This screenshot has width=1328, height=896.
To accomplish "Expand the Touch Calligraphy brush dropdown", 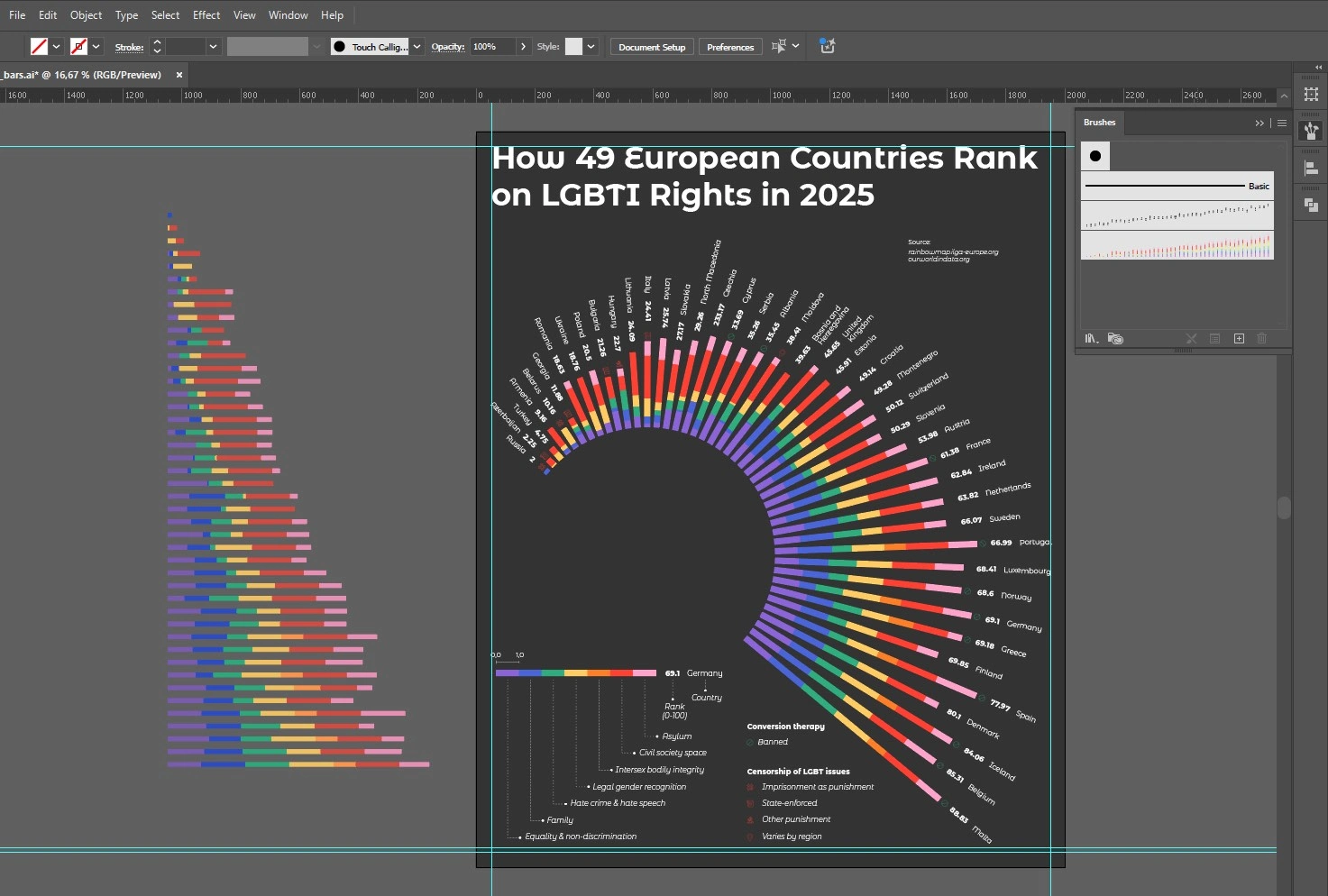I will (417, 47).
